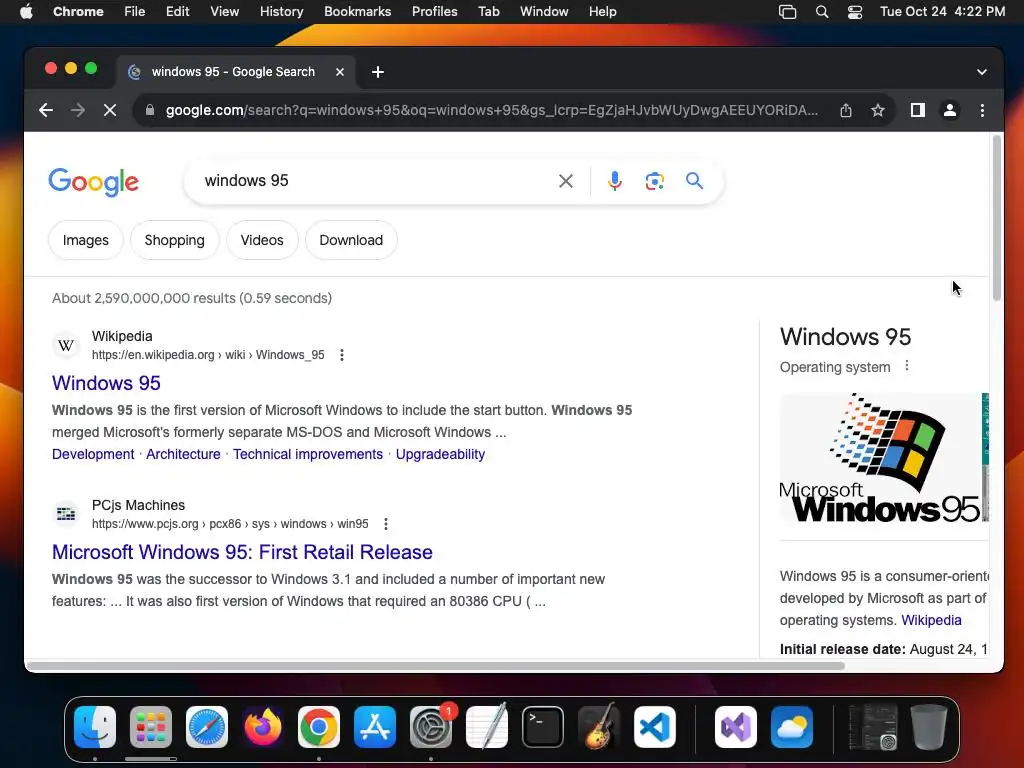Image resolution: width=1024 pixels, height=768 pixels.
Task: Open more options for the Wikipedia result
Action: click(x=342, y=355)
